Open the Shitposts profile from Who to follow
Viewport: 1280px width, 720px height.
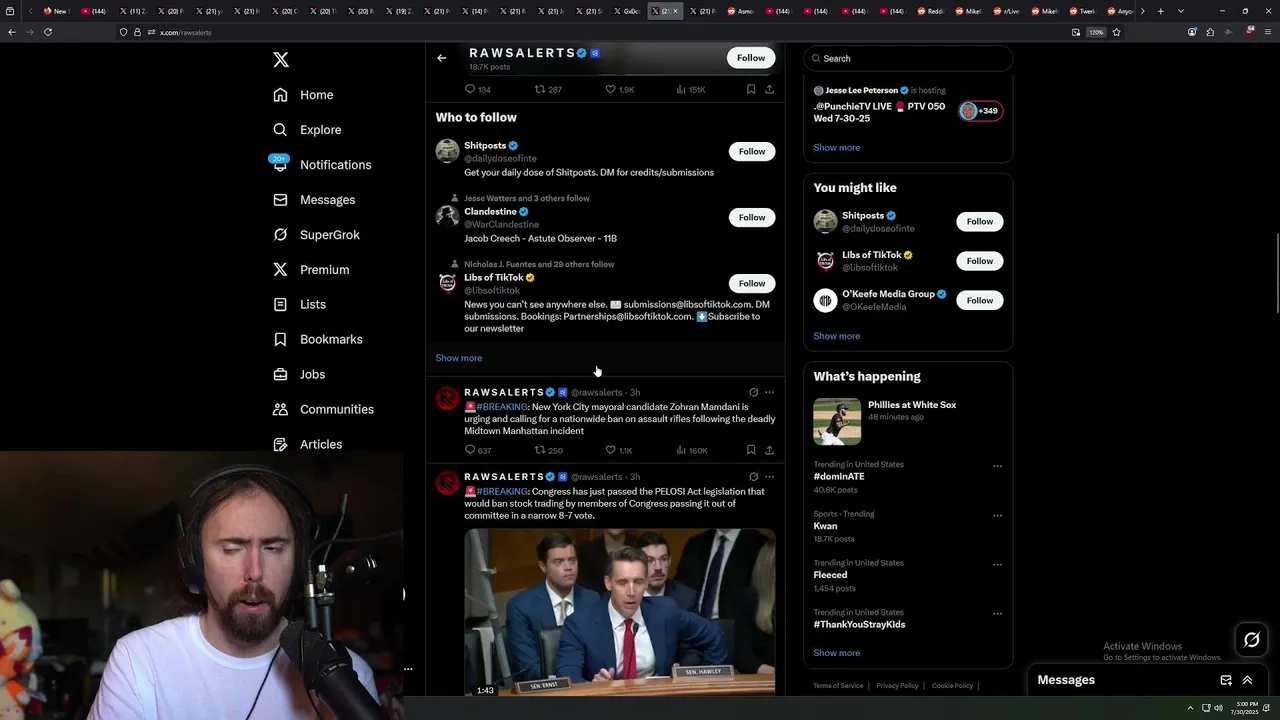(485, 146)
